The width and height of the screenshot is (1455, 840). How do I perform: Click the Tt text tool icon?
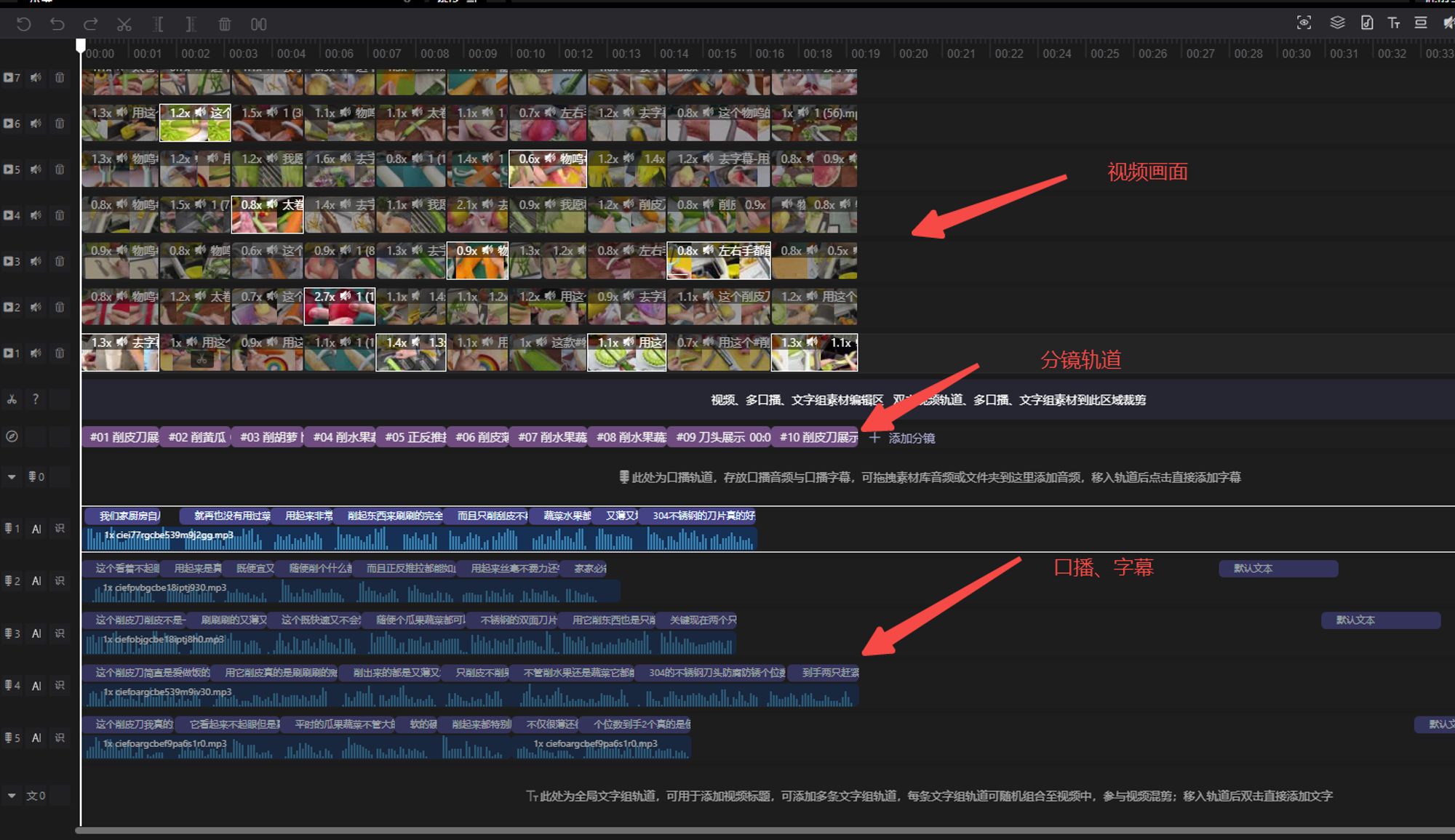click(x=1394, y=23)
